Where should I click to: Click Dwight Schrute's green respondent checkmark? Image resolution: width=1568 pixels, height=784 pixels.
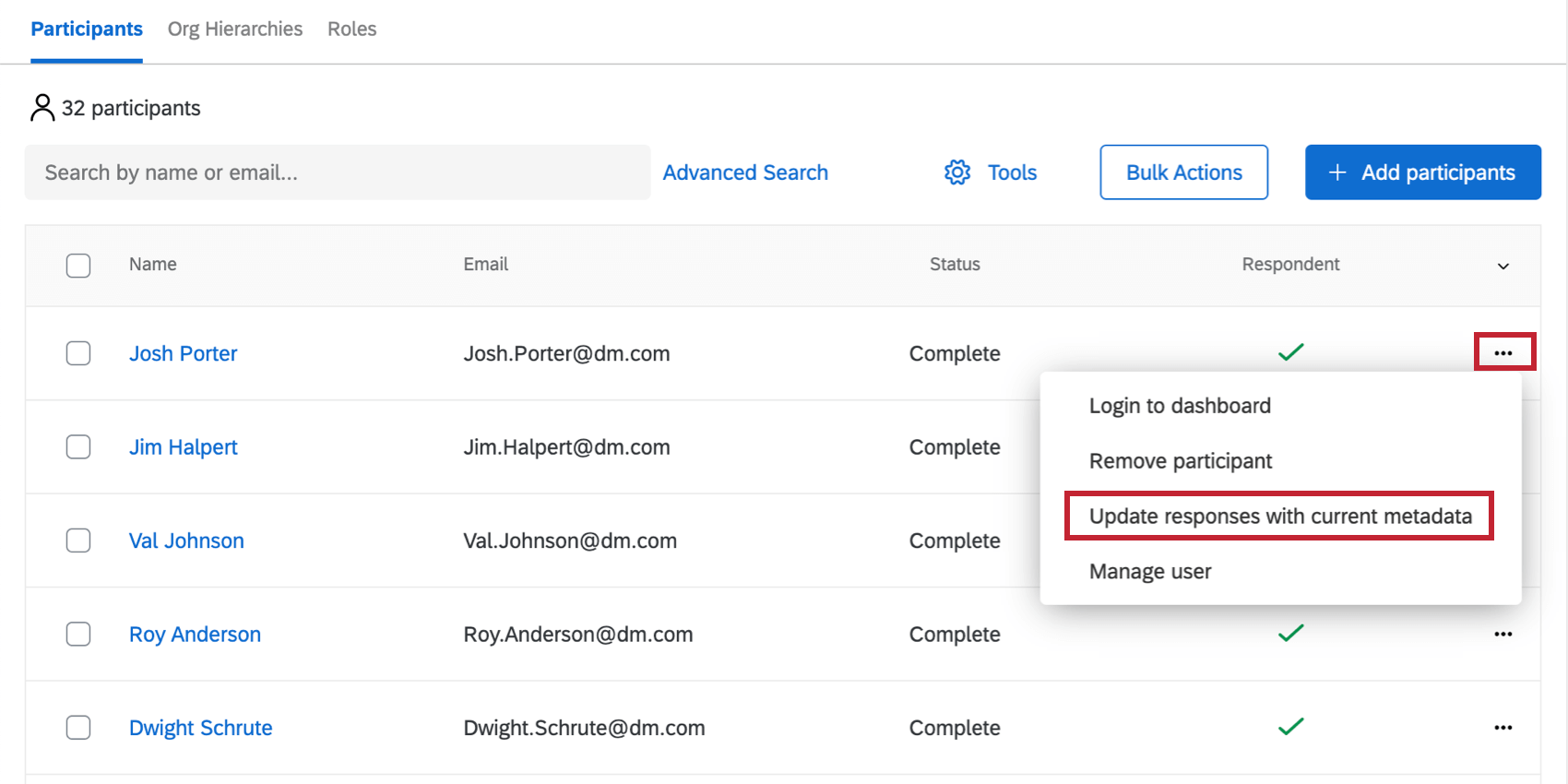(1290, 727)
